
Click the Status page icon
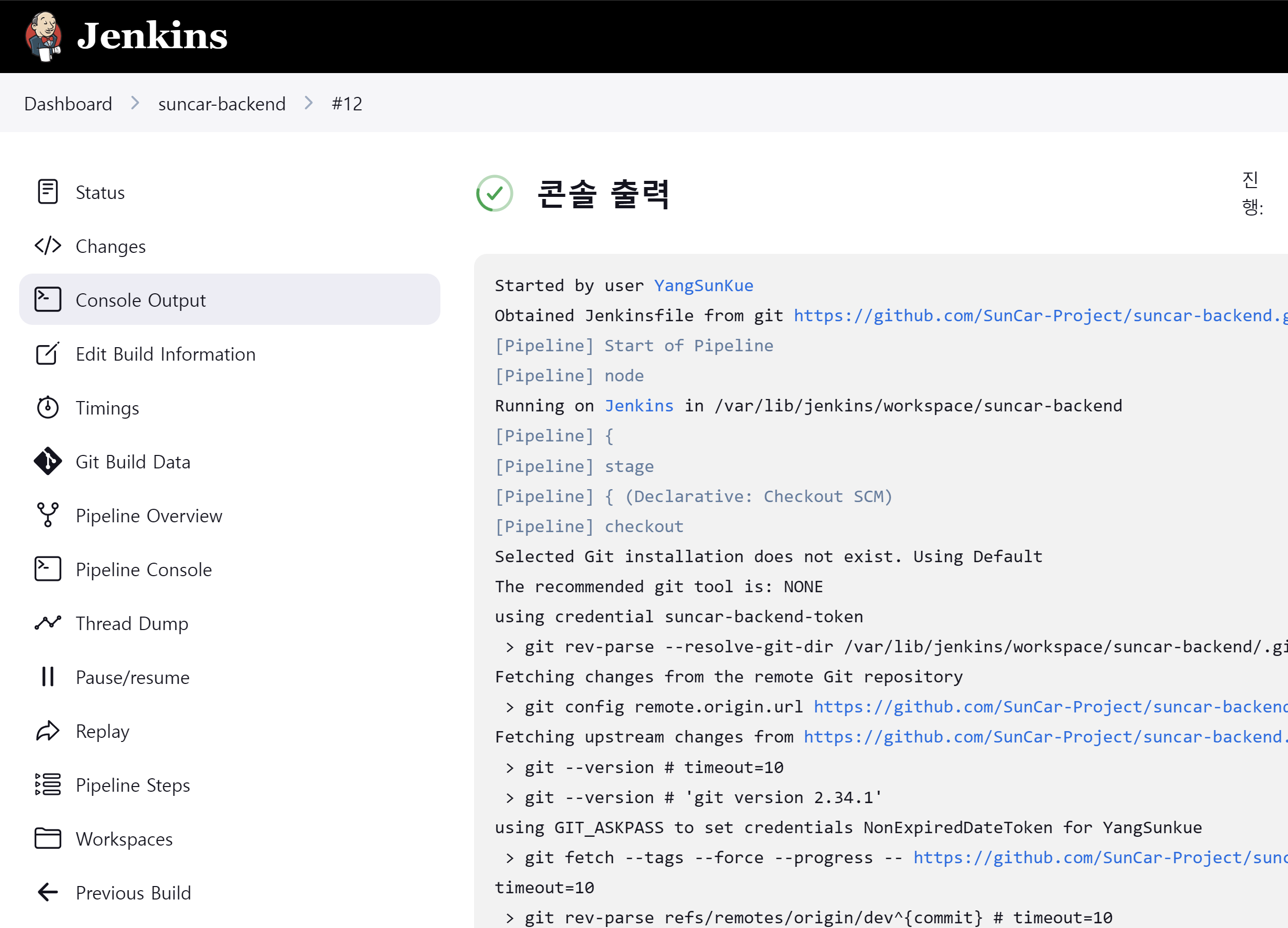click(48, 192)
